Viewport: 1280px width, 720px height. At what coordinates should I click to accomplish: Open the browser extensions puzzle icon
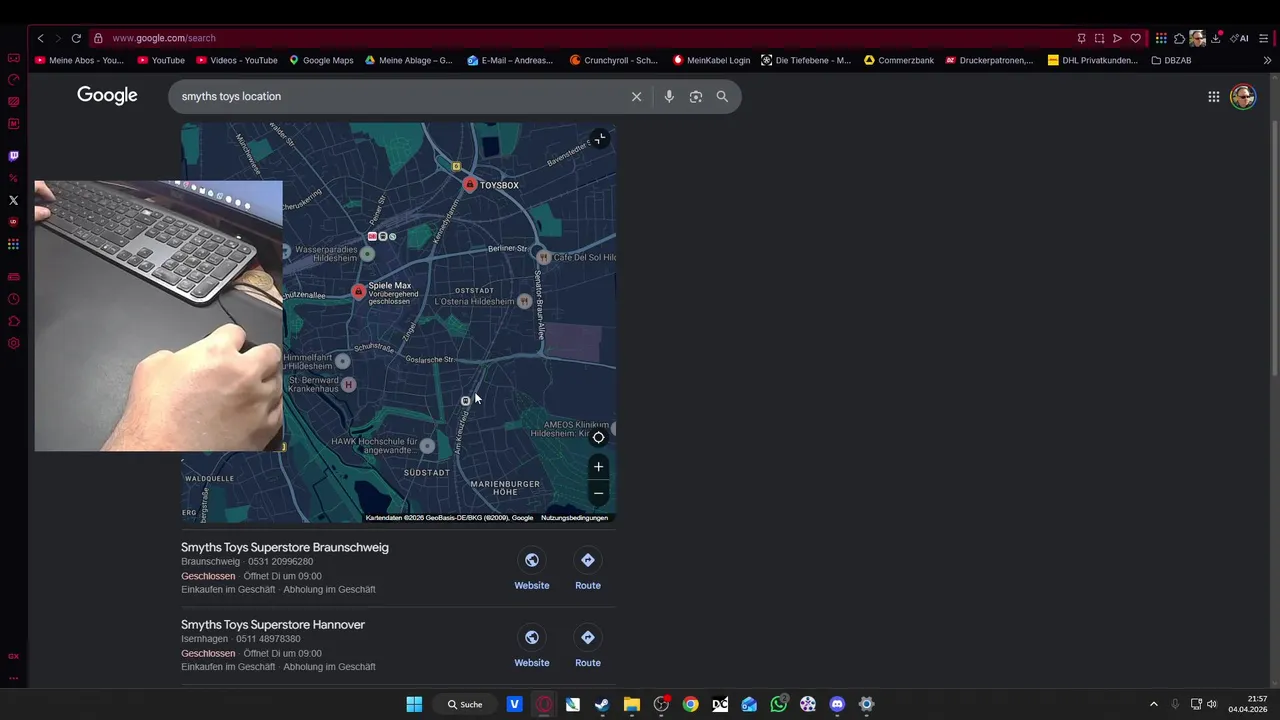(1179, 38)
